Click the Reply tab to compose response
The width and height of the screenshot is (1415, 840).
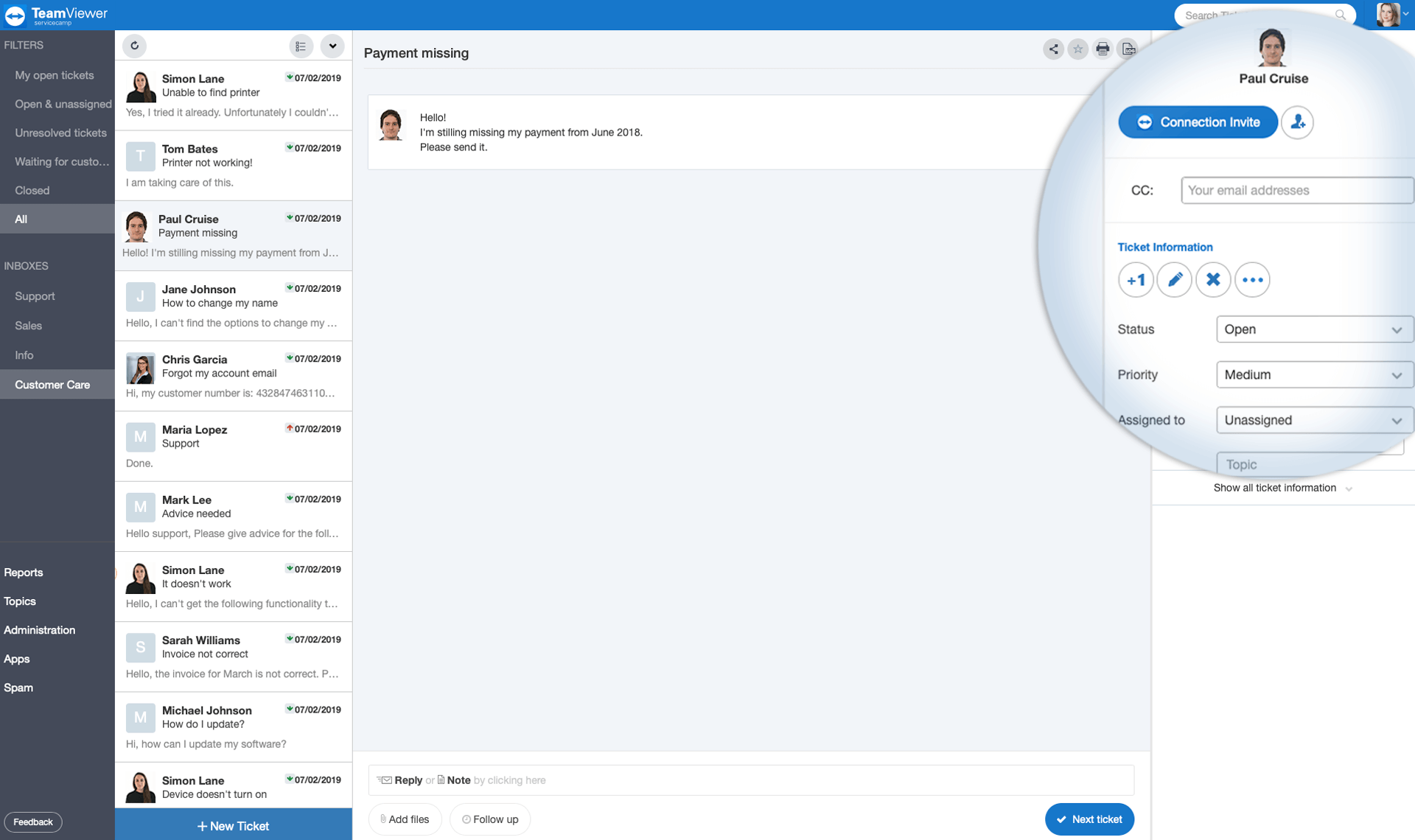click(405, 779)
